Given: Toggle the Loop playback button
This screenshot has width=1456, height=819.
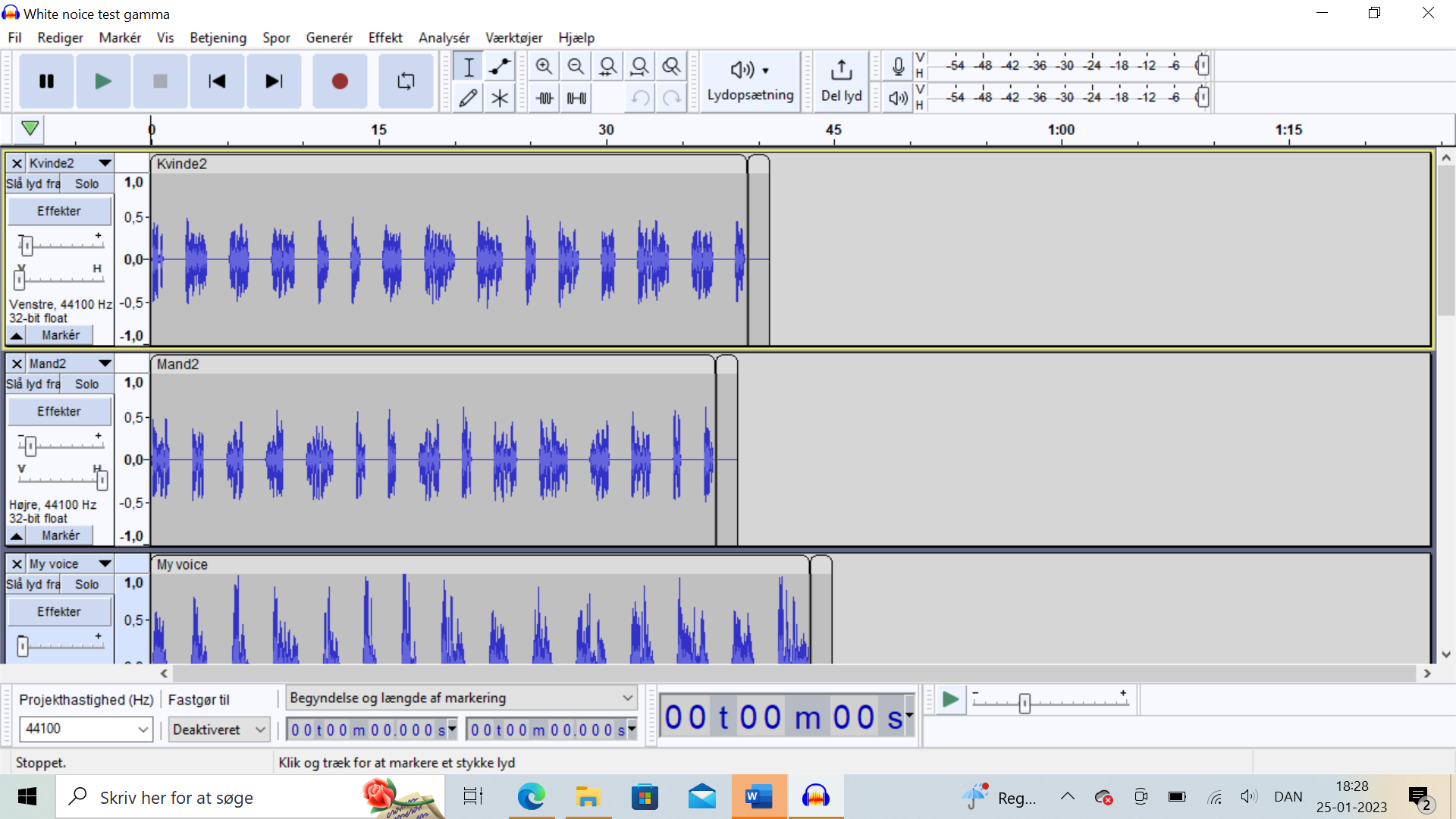Looking at the screenshot, I should tap(406, 81).
